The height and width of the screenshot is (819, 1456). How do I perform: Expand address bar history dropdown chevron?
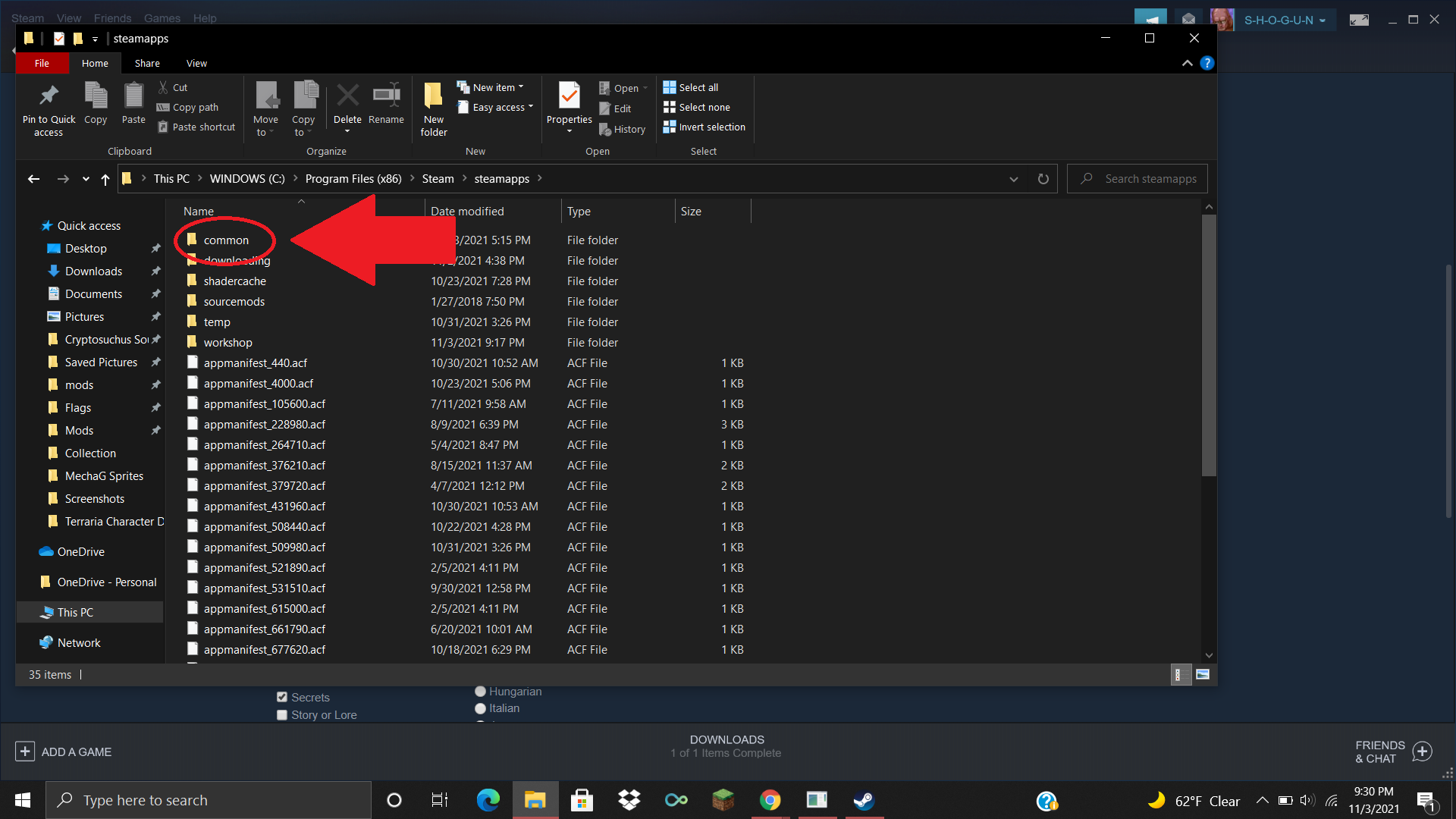pyautogui.click(x=1014, y=179)
